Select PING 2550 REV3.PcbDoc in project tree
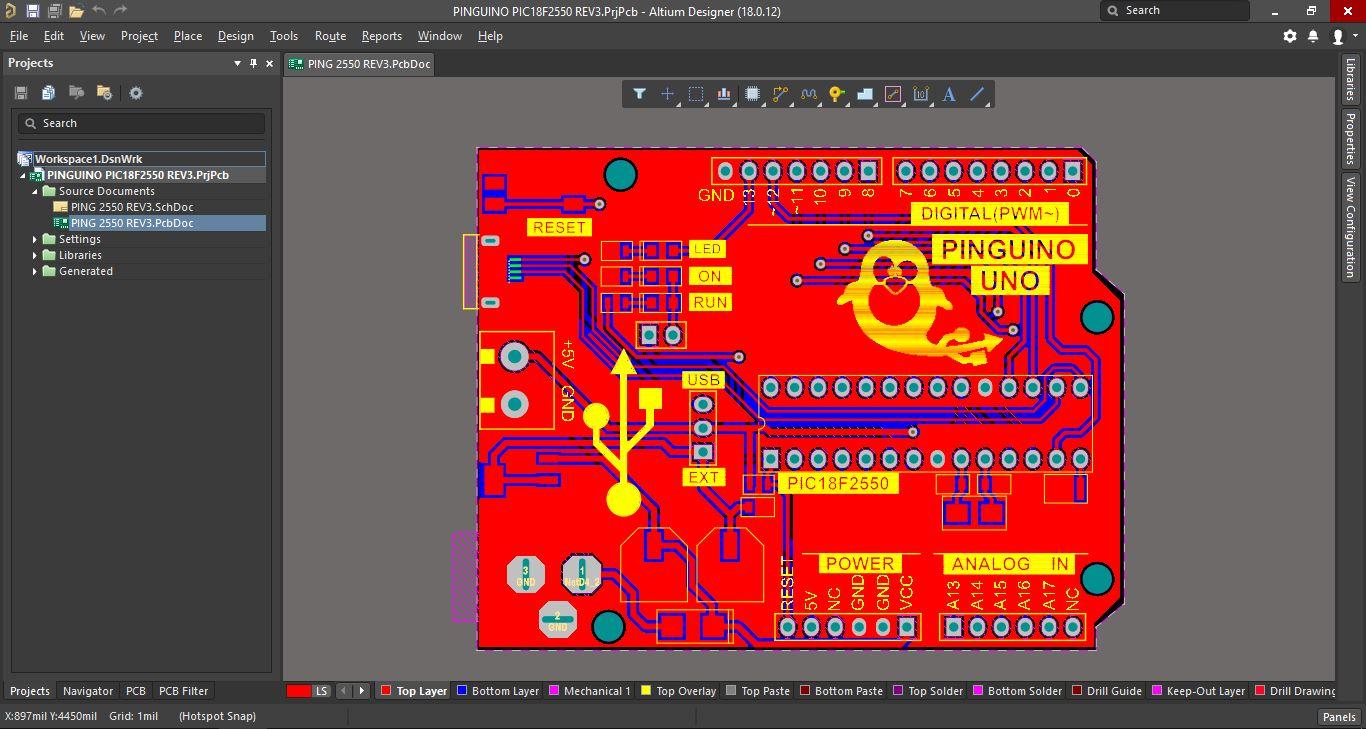This screenshot has height=729, width=1366. tap(131, 223)
